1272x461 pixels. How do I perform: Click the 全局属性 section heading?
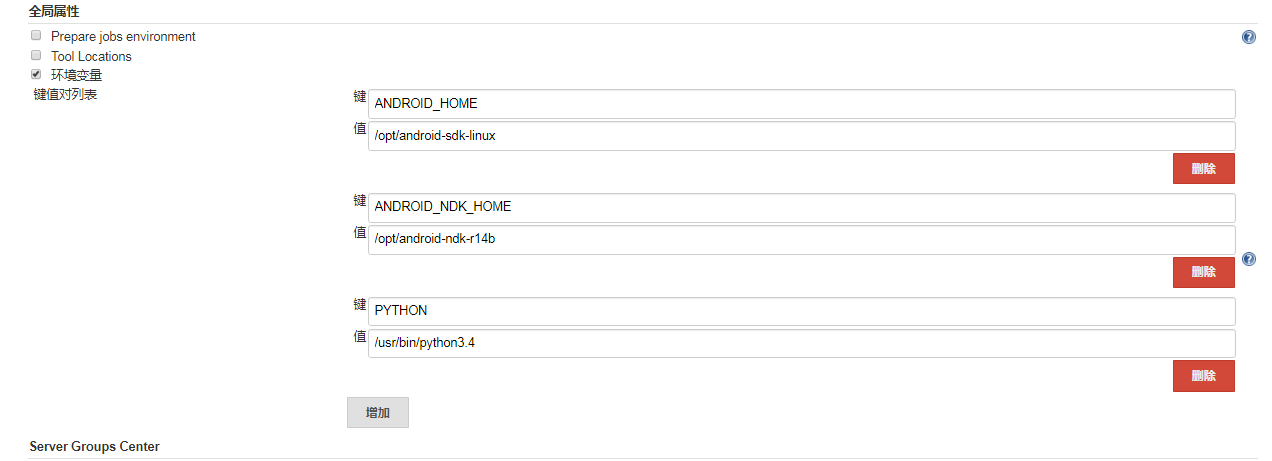click(54, 11)
